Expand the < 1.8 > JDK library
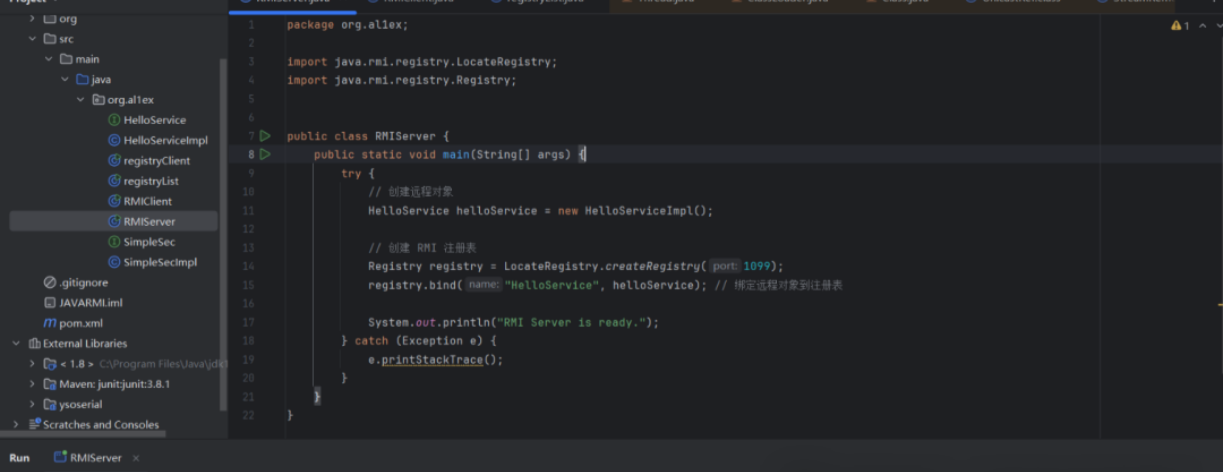Viewport: 1223px width, 472px height. [33, 364]
